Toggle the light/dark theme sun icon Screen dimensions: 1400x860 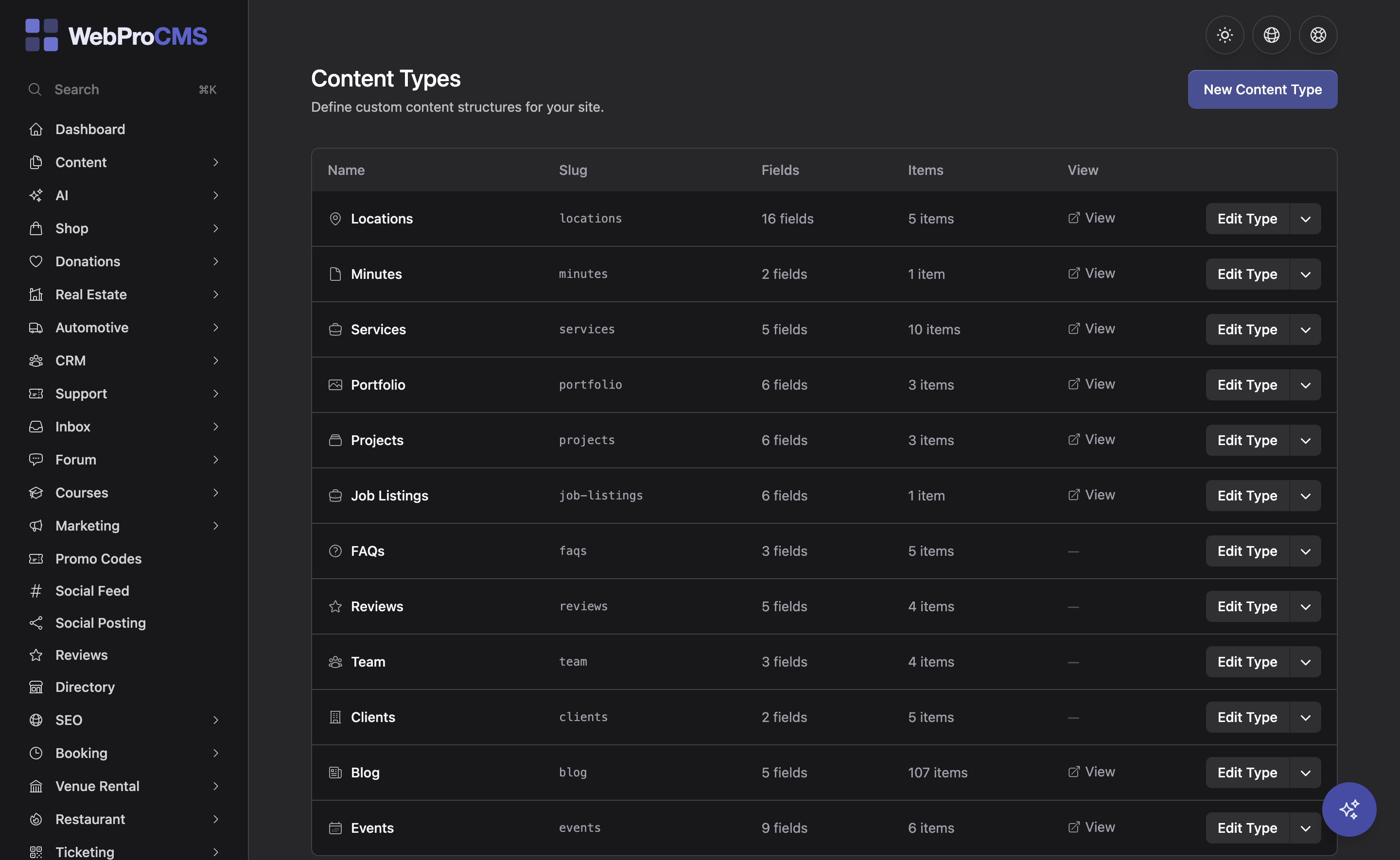(1224, 34)
